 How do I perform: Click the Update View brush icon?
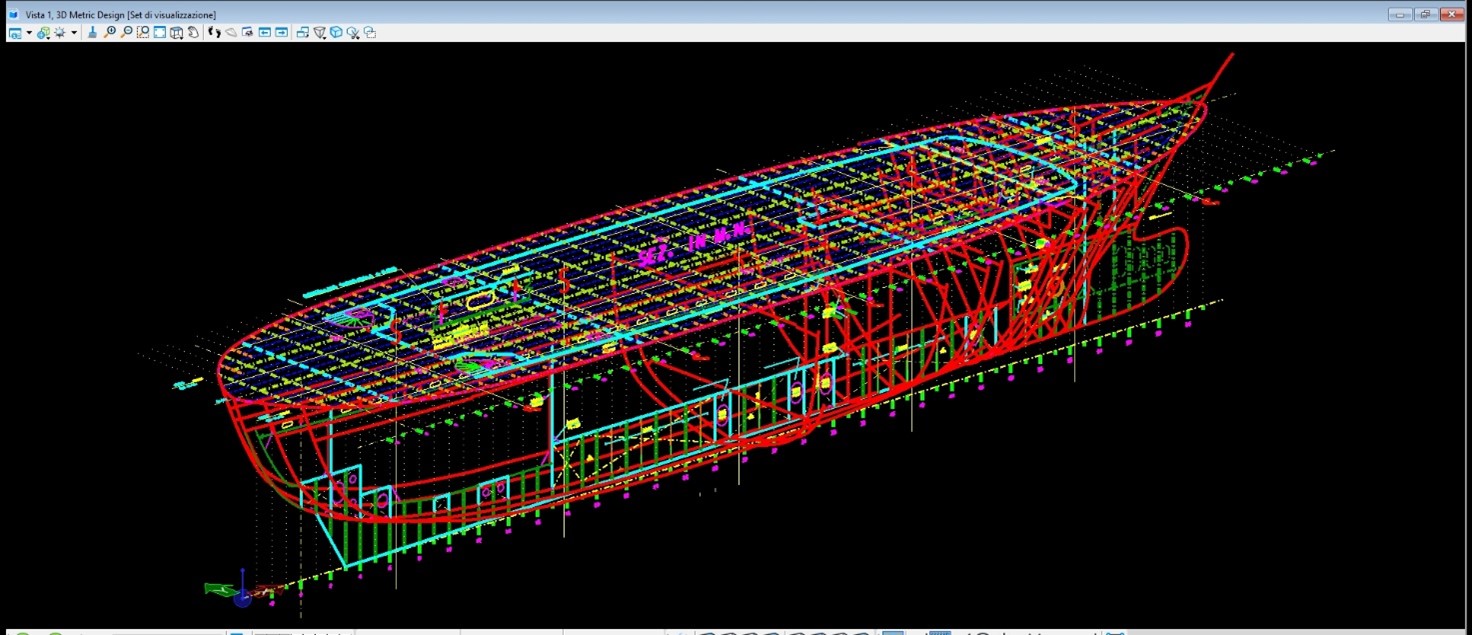93,33
